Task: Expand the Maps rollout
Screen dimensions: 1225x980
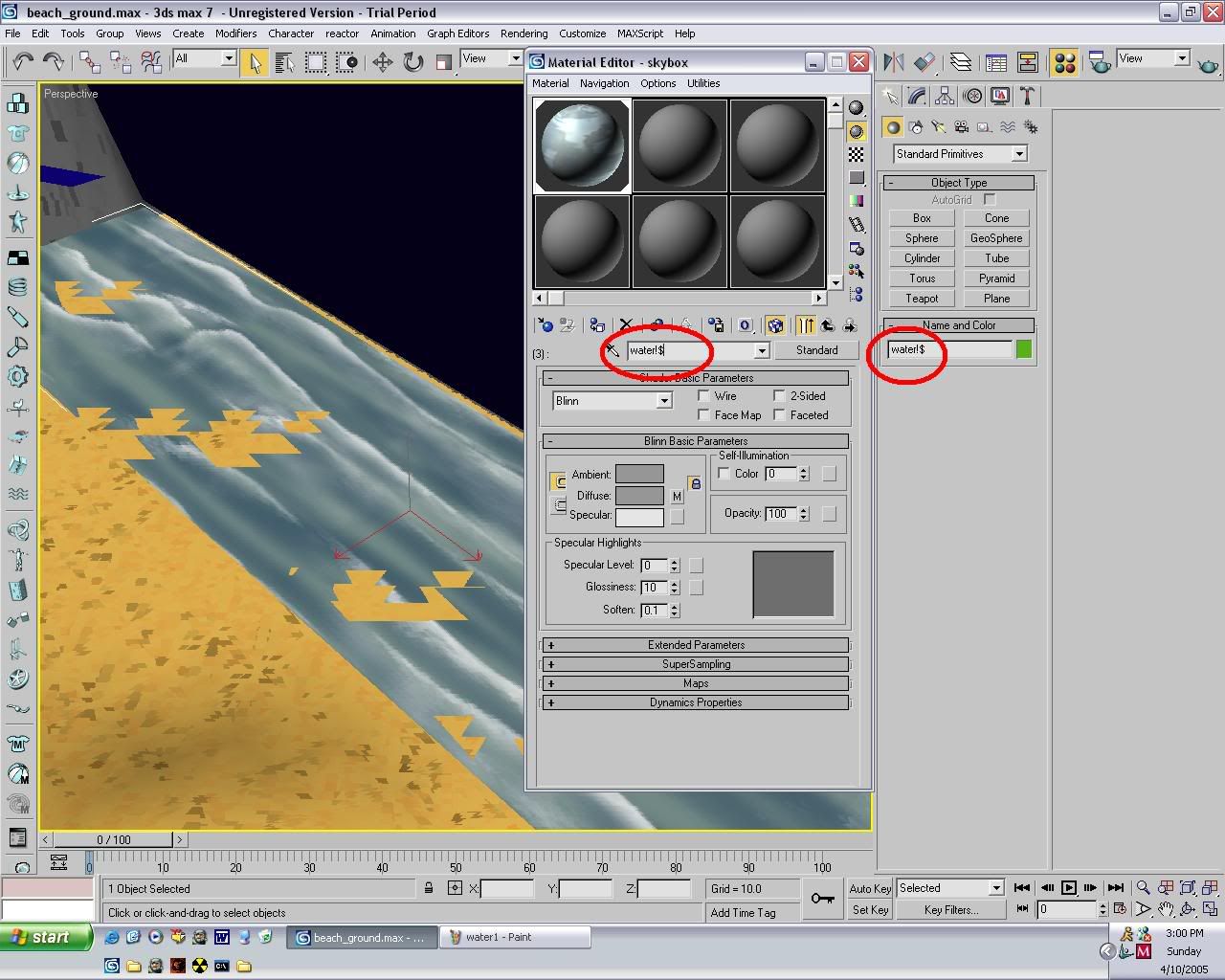Action: (696, 683)
